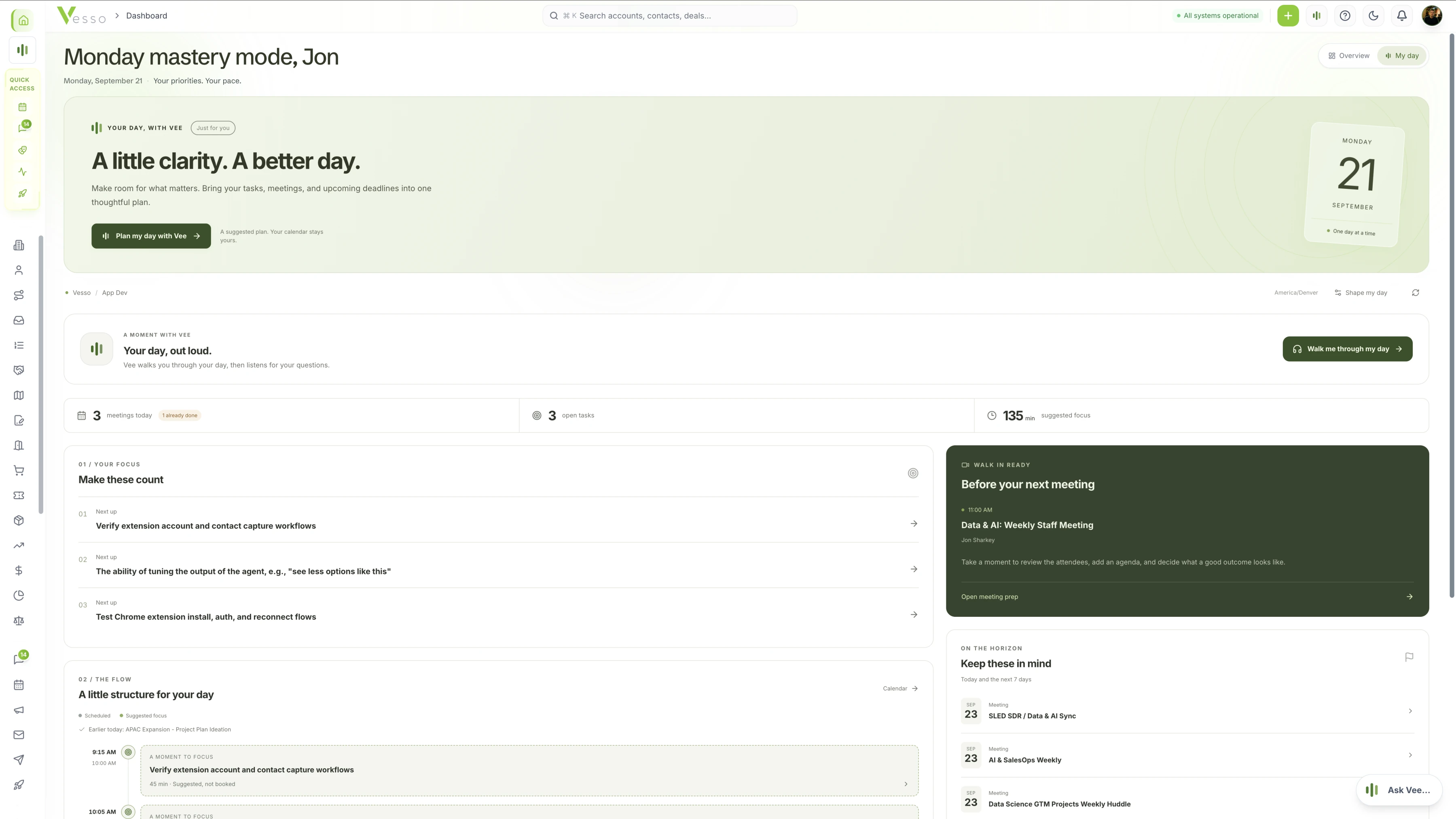Open the activity pulse icon in Quick Access
This screenshot has height=819, width=1456.
click(x=23, y=172)
